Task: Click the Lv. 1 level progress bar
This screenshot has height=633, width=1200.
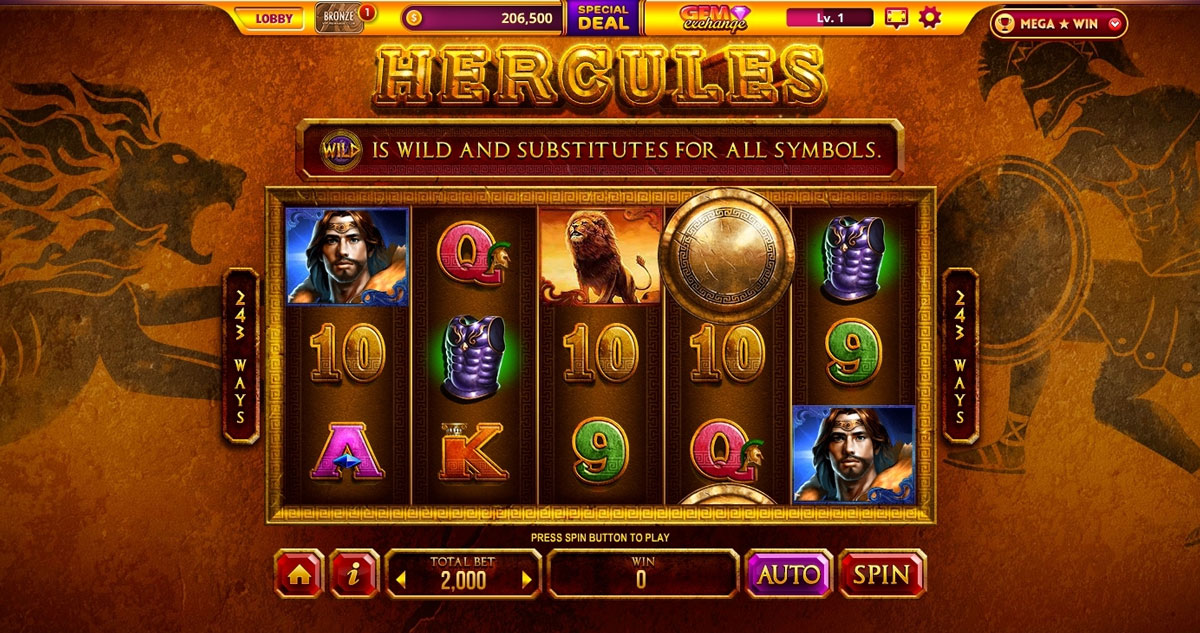Action: pos(830,18)
